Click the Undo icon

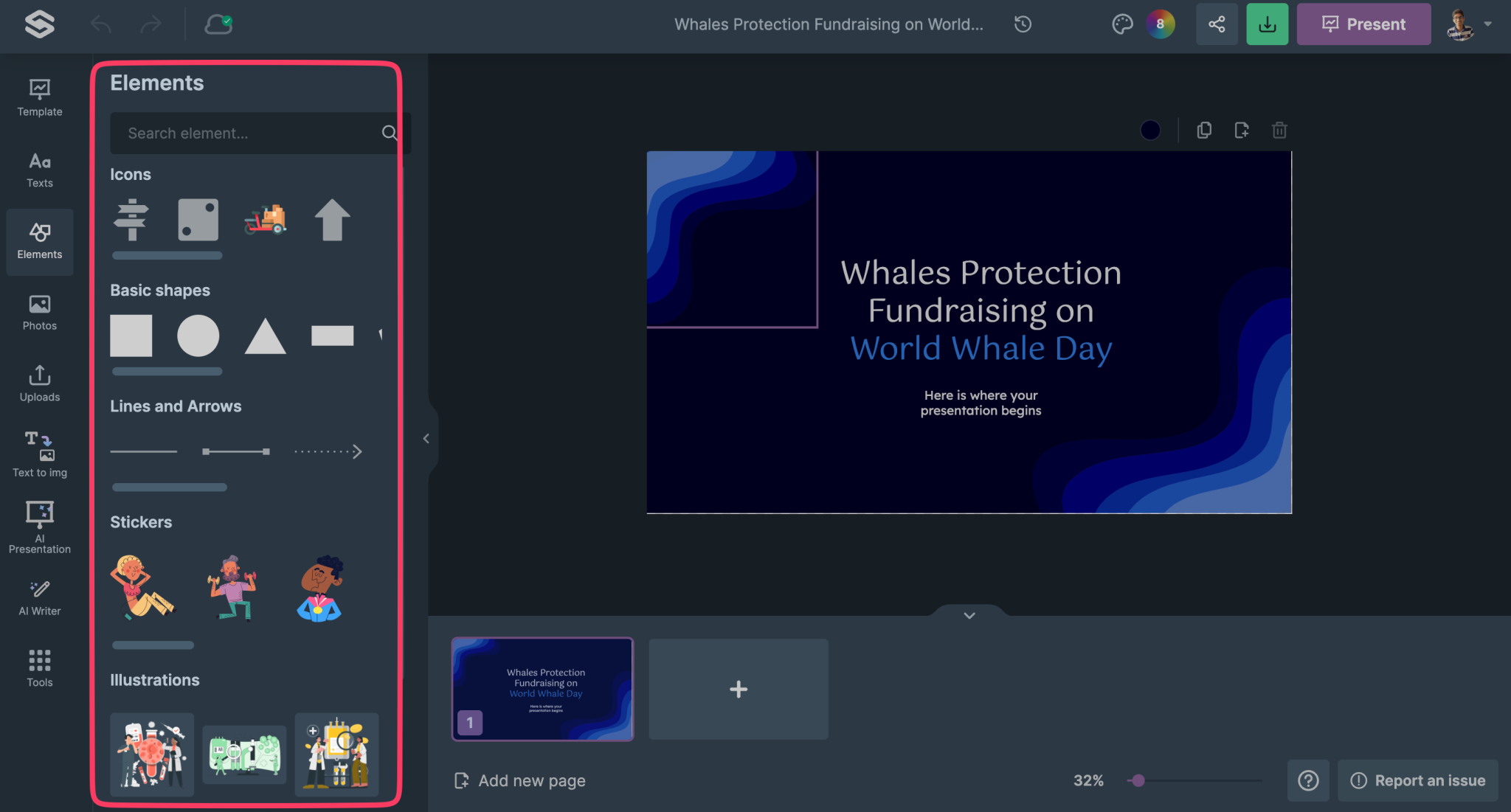click(x=101, y=24)
